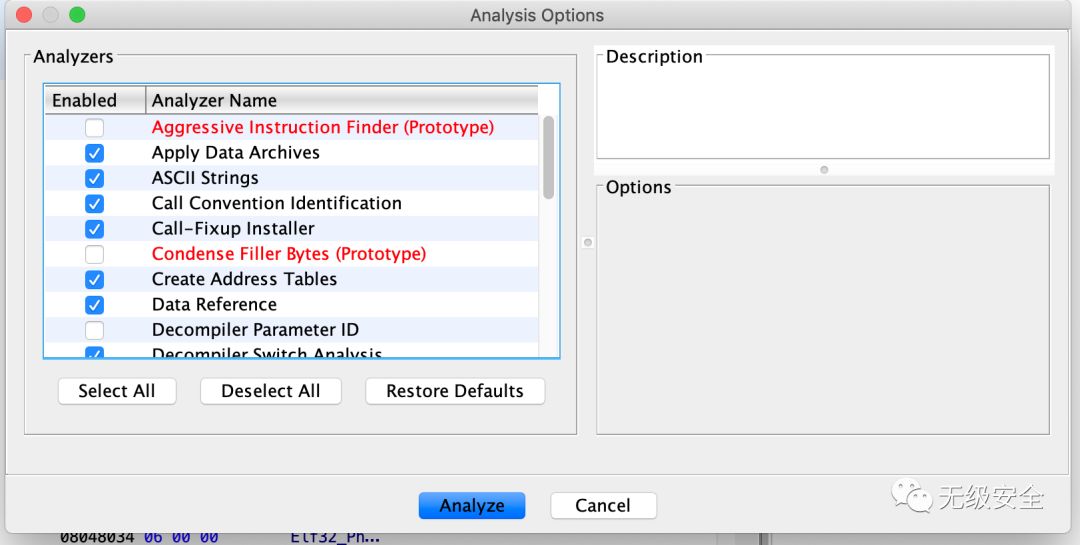Click the Deselect All button

click(x=271, y=391)
